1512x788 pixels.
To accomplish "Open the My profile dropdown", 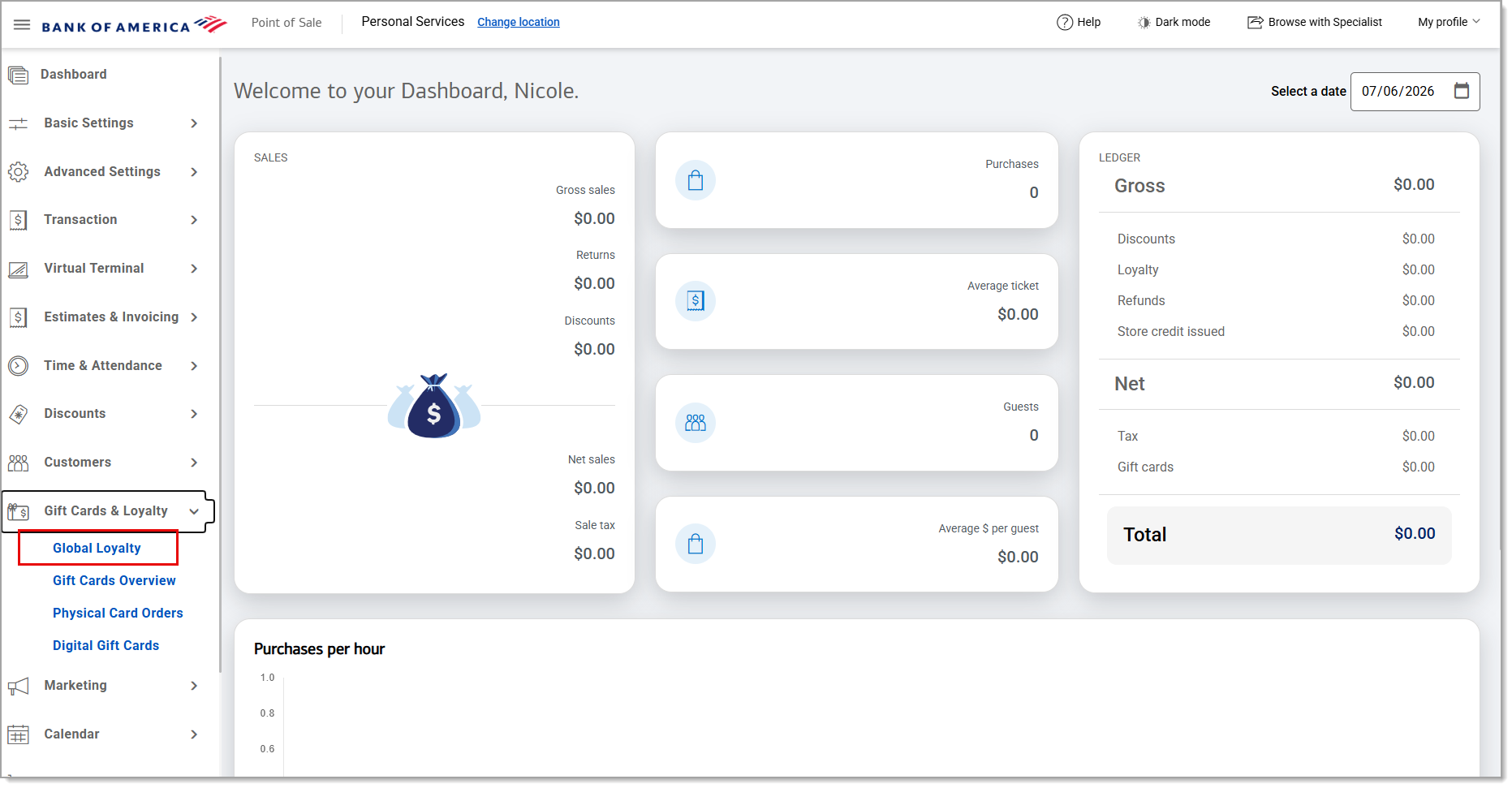I will tap(1449, 22).
